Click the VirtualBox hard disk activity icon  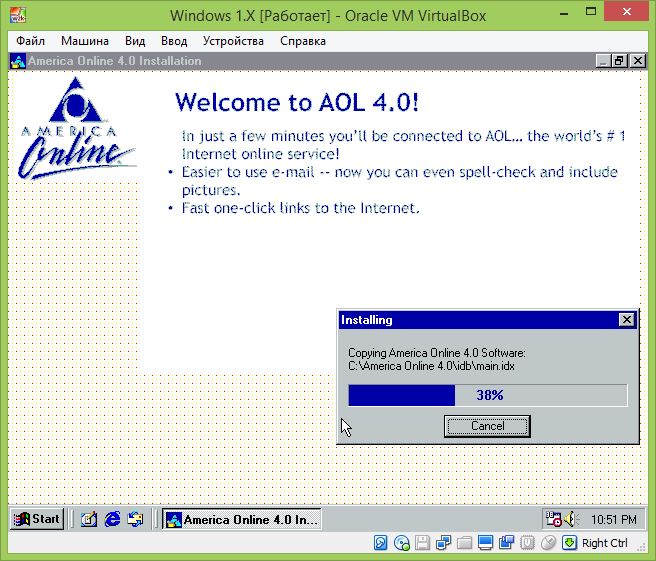pos(380,543)
